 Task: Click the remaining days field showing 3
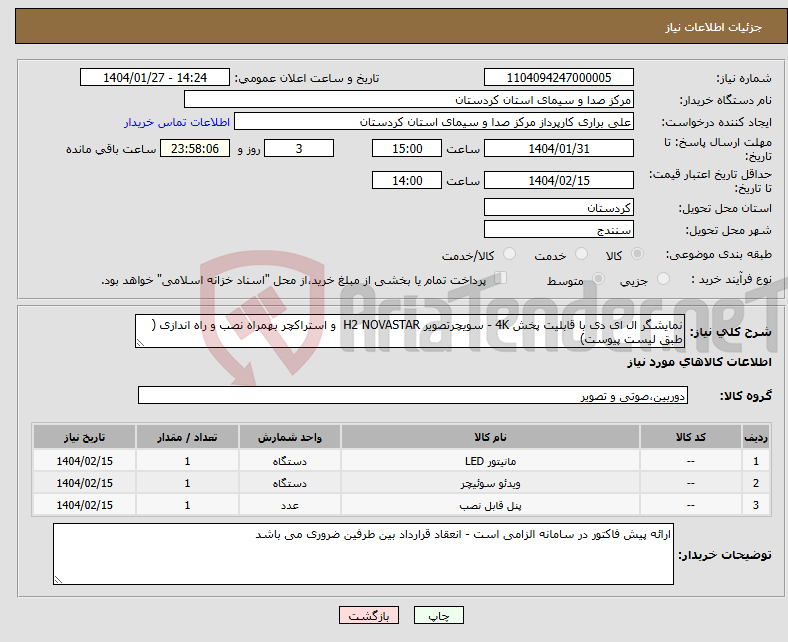point(299,148)
